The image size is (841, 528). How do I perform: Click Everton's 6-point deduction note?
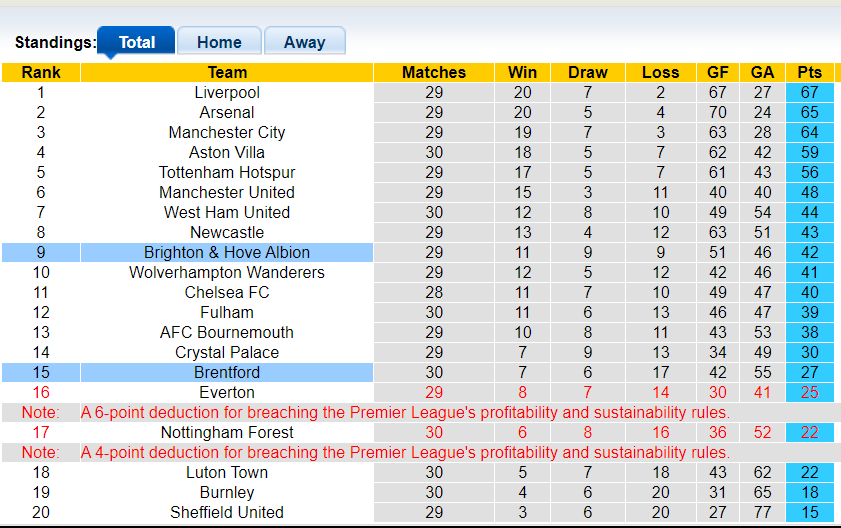(405, 412)
